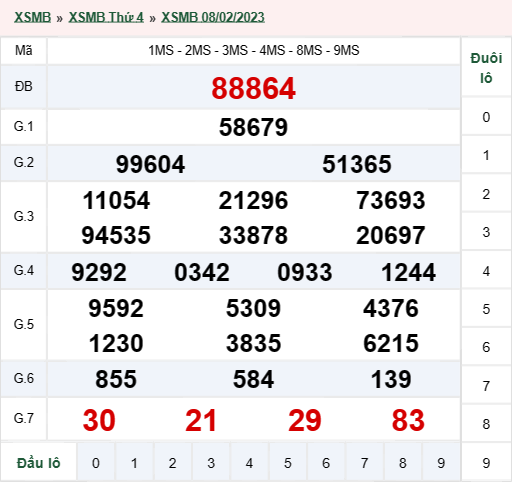Select Đuôi lô digit 3
512x482 pixels.
pos(486,232)
